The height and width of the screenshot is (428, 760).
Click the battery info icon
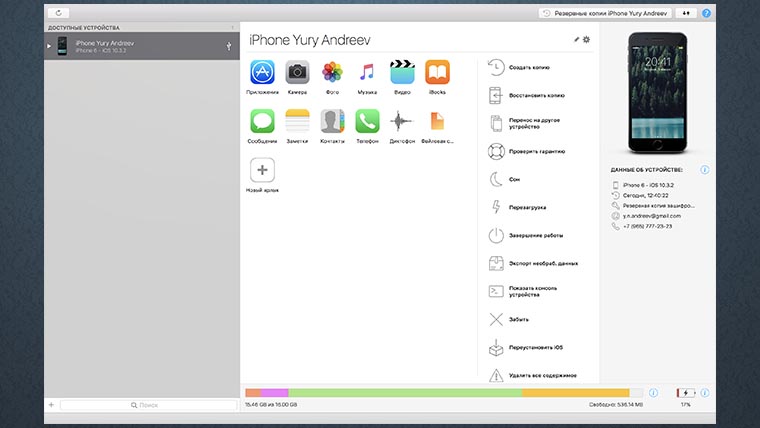[705, 393]
